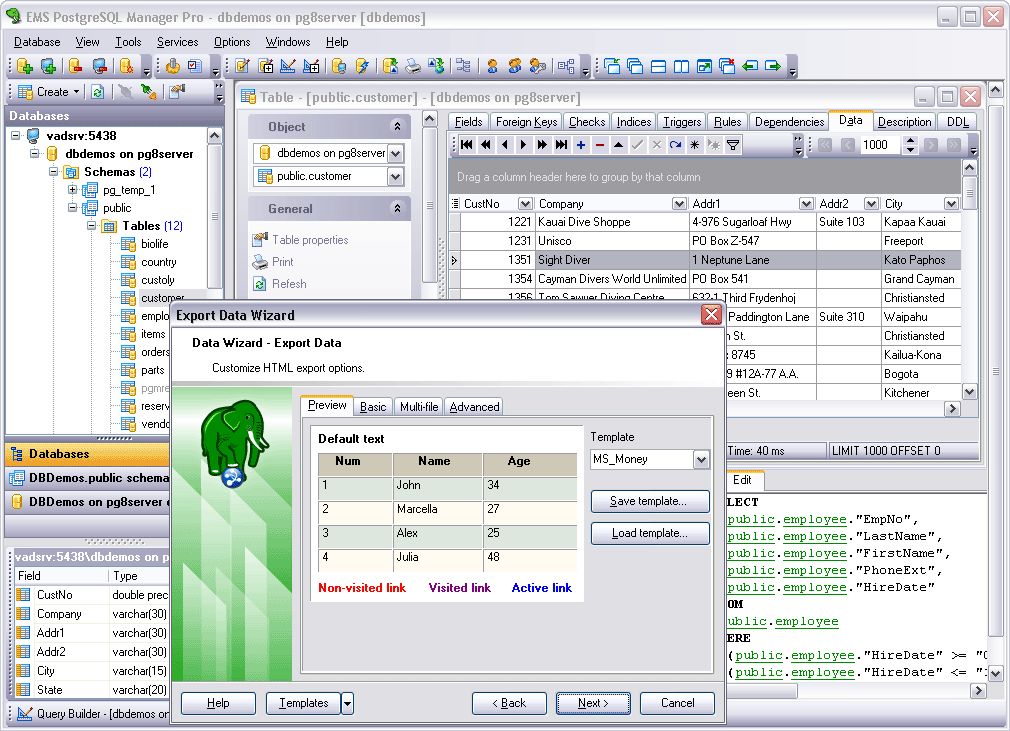Insert a new record with the plus icon

(580, 145)
